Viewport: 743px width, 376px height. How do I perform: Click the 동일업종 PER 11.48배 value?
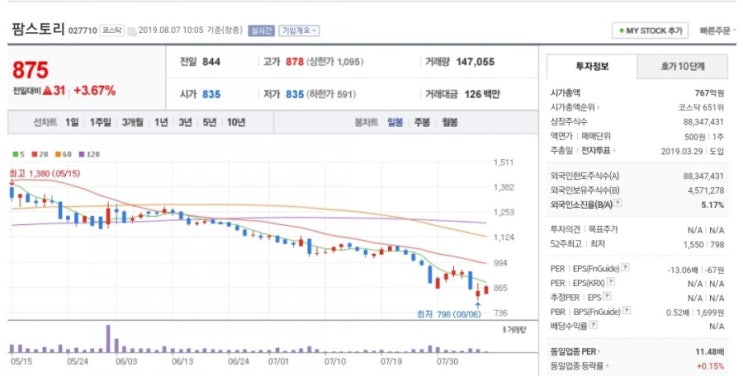(x=709, y=352)
